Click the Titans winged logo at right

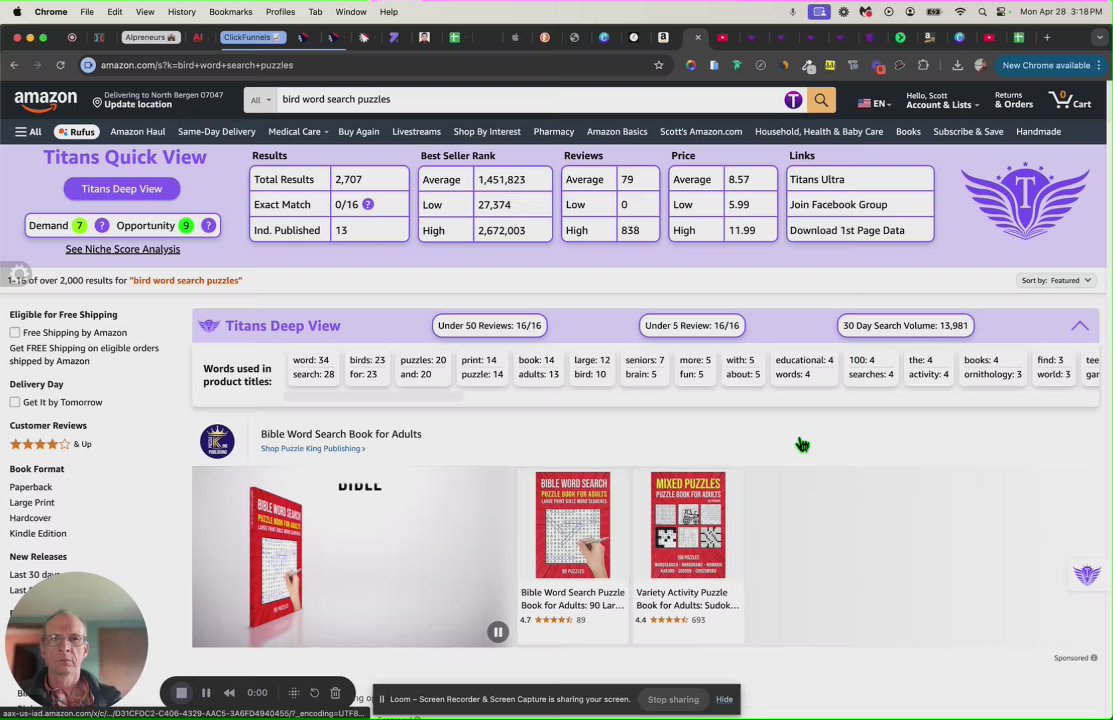click(x=1024, y=200)
